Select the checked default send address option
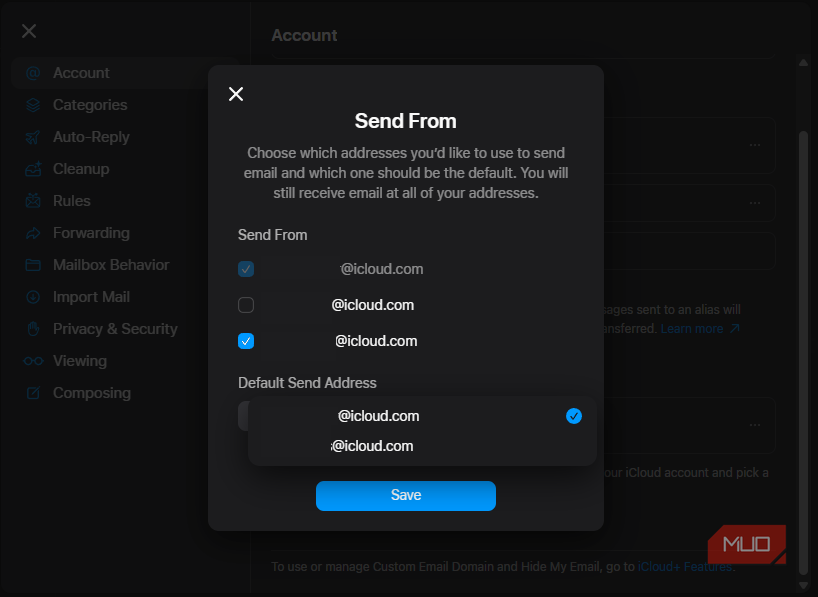818x597 pixels. (x=378, y=415)
